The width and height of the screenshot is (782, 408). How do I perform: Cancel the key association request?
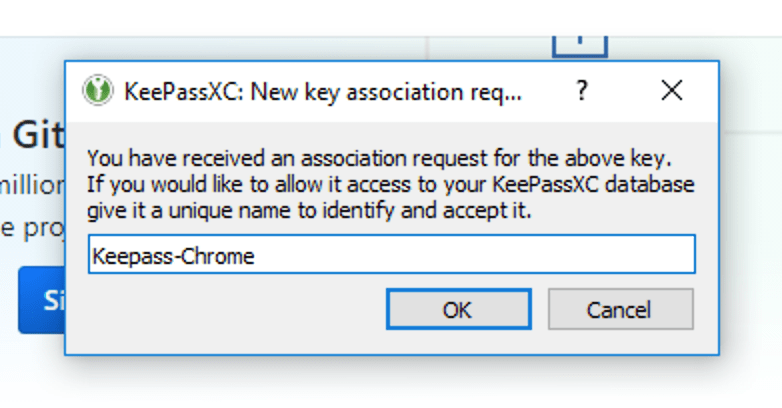(x=620, y=309)
